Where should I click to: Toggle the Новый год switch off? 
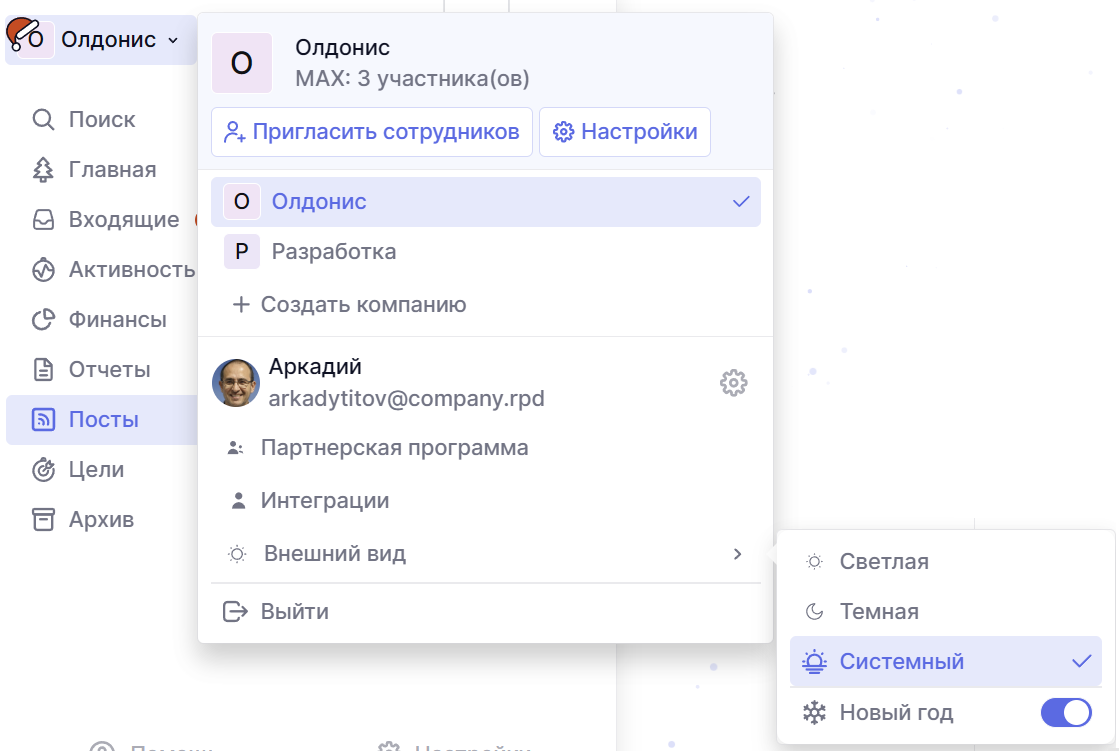pos(1066,713)
